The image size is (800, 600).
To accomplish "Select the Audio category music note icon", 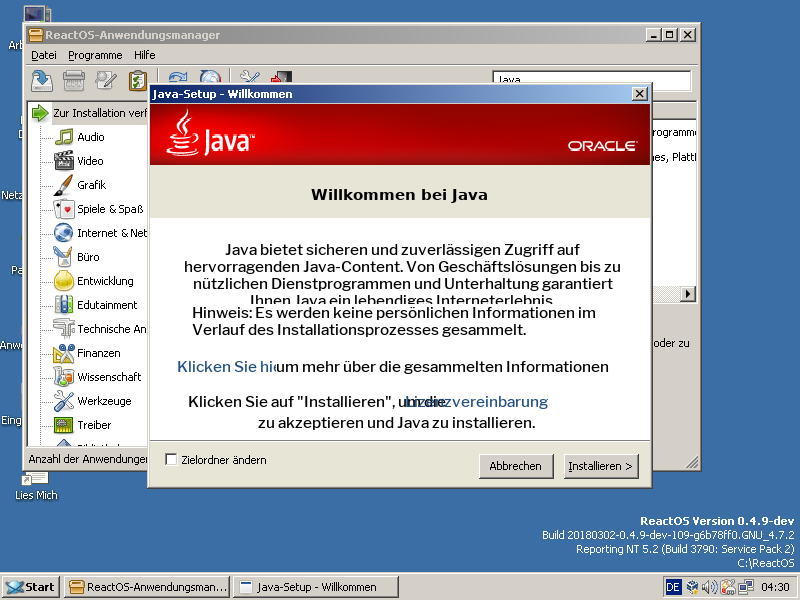I will pyautogui.click(x=64, y=137).
